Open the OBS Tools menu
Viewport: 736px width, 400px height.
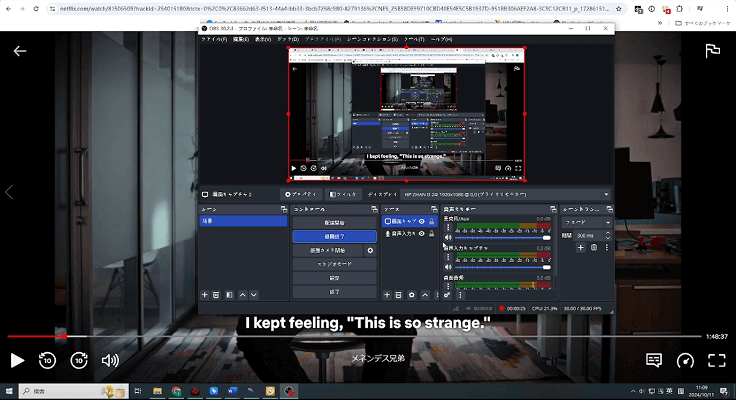pos(414,39)
